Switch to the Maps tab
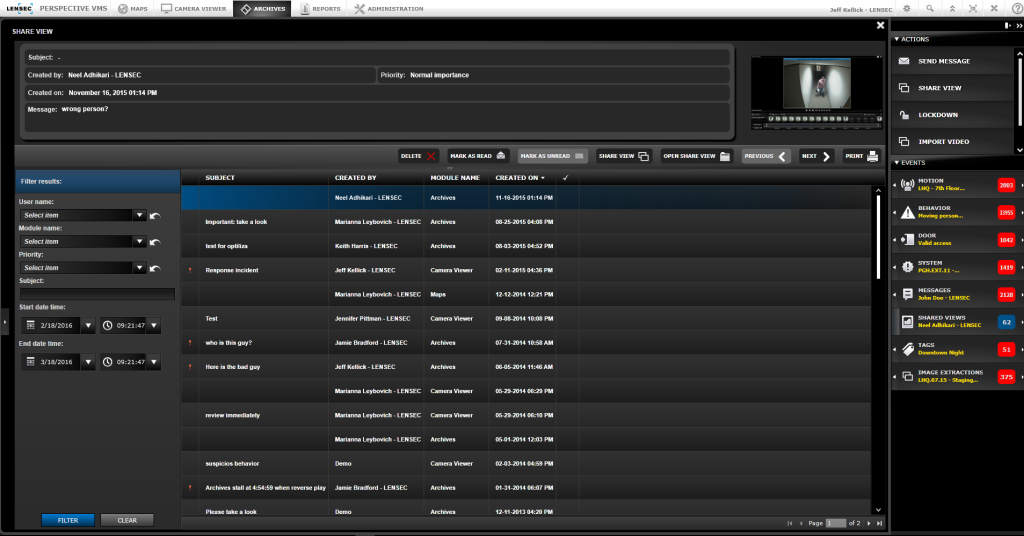This screenshot has height=536, width=1024. 133,8
